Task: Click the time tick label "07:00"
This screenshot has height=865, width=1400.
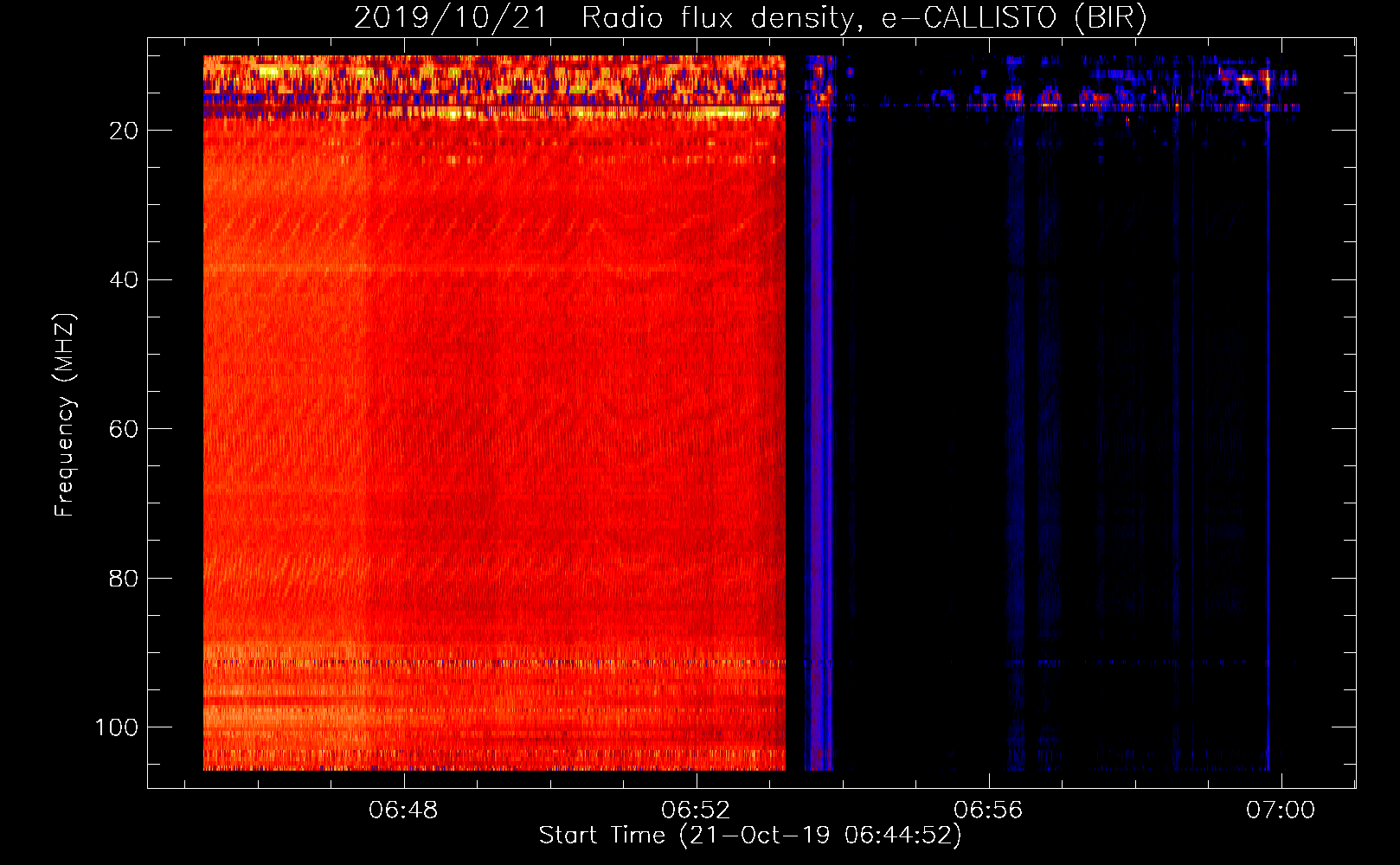Action: pyautogui.click(x=1281, y=811)
